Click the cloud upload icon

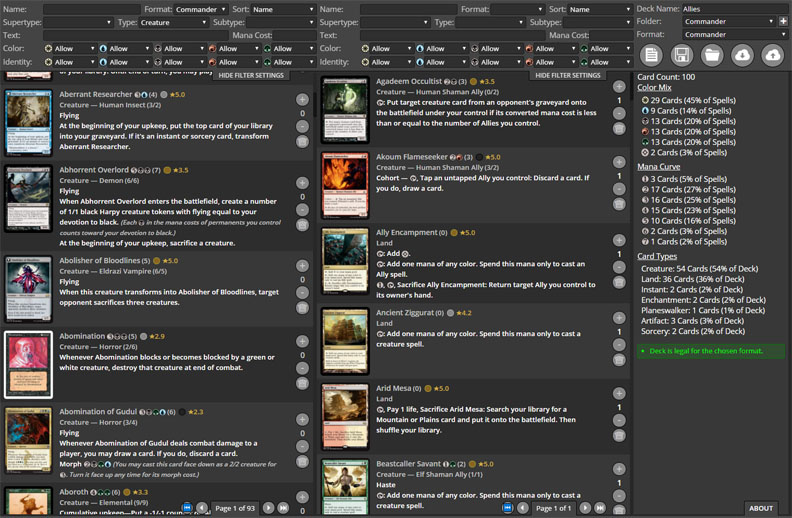pos(773,55)
